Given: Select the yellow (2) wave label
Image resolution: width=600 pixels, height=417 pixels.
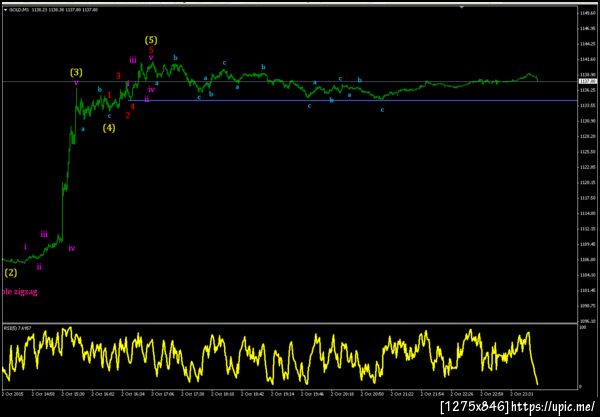Looking at the screenshot, I should click(11, 273).
